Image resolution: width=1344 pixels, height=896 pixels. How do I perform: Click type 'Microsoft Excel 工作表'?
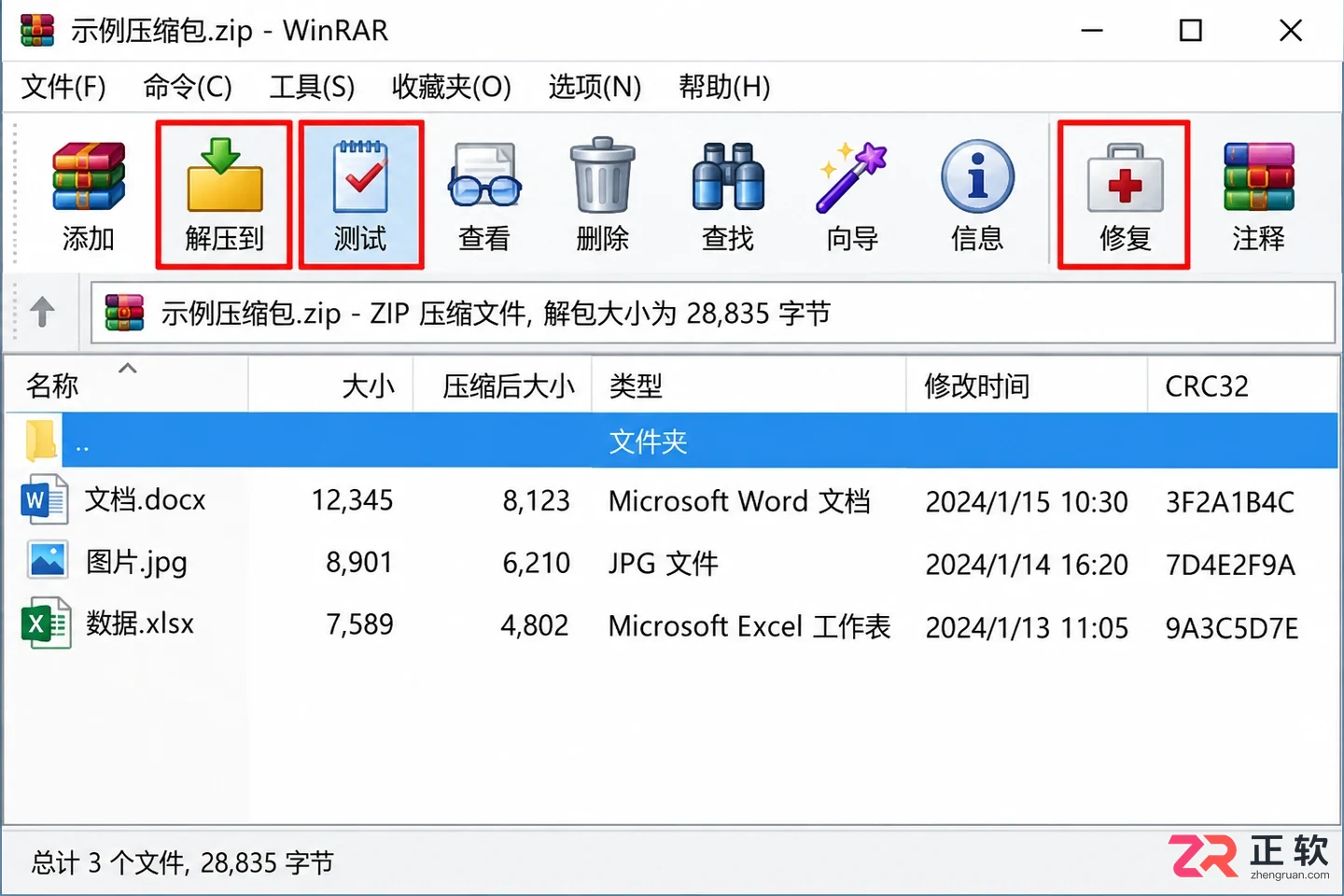point(749,625)
